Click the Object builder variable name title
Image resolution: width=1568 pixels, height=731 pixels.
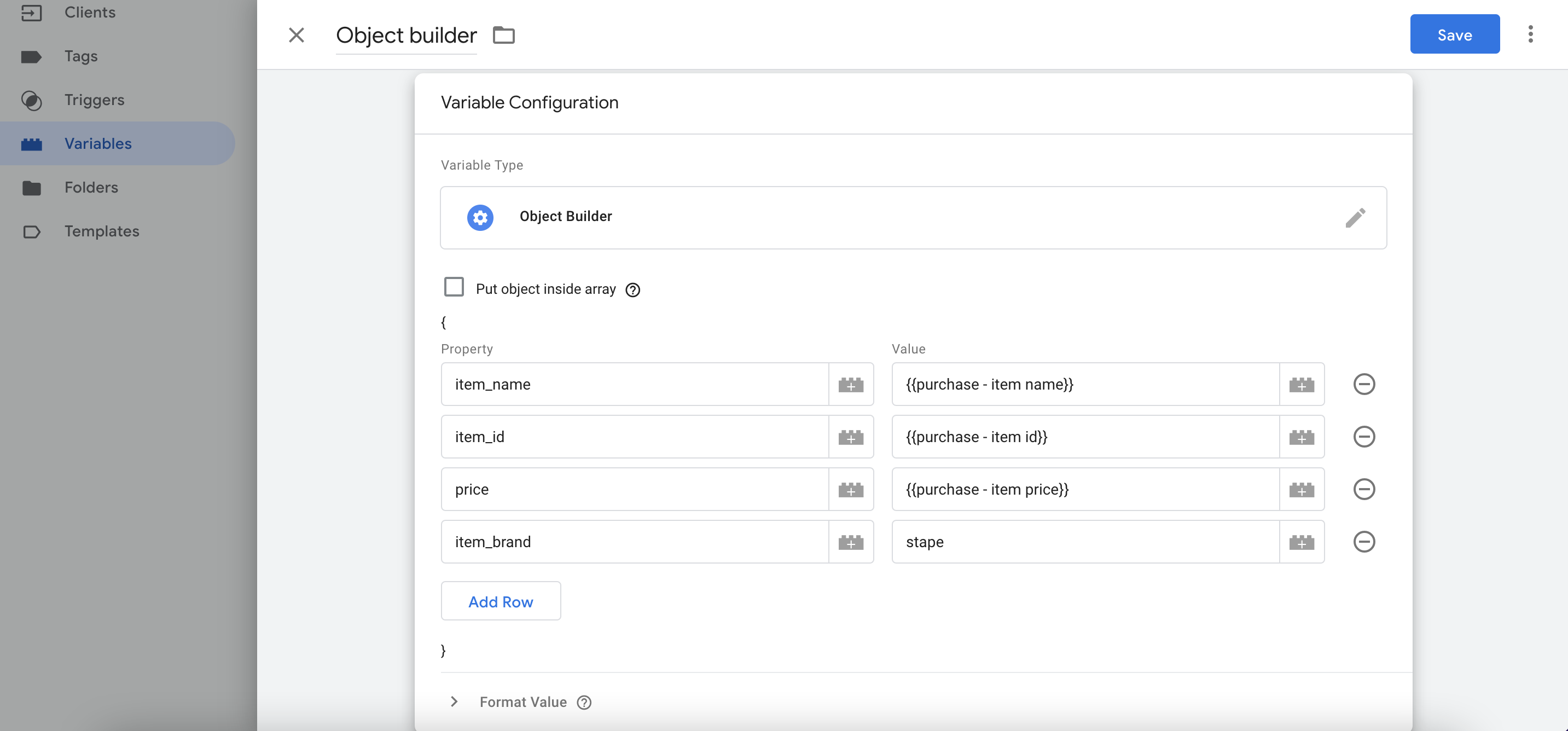click(406, 36)
